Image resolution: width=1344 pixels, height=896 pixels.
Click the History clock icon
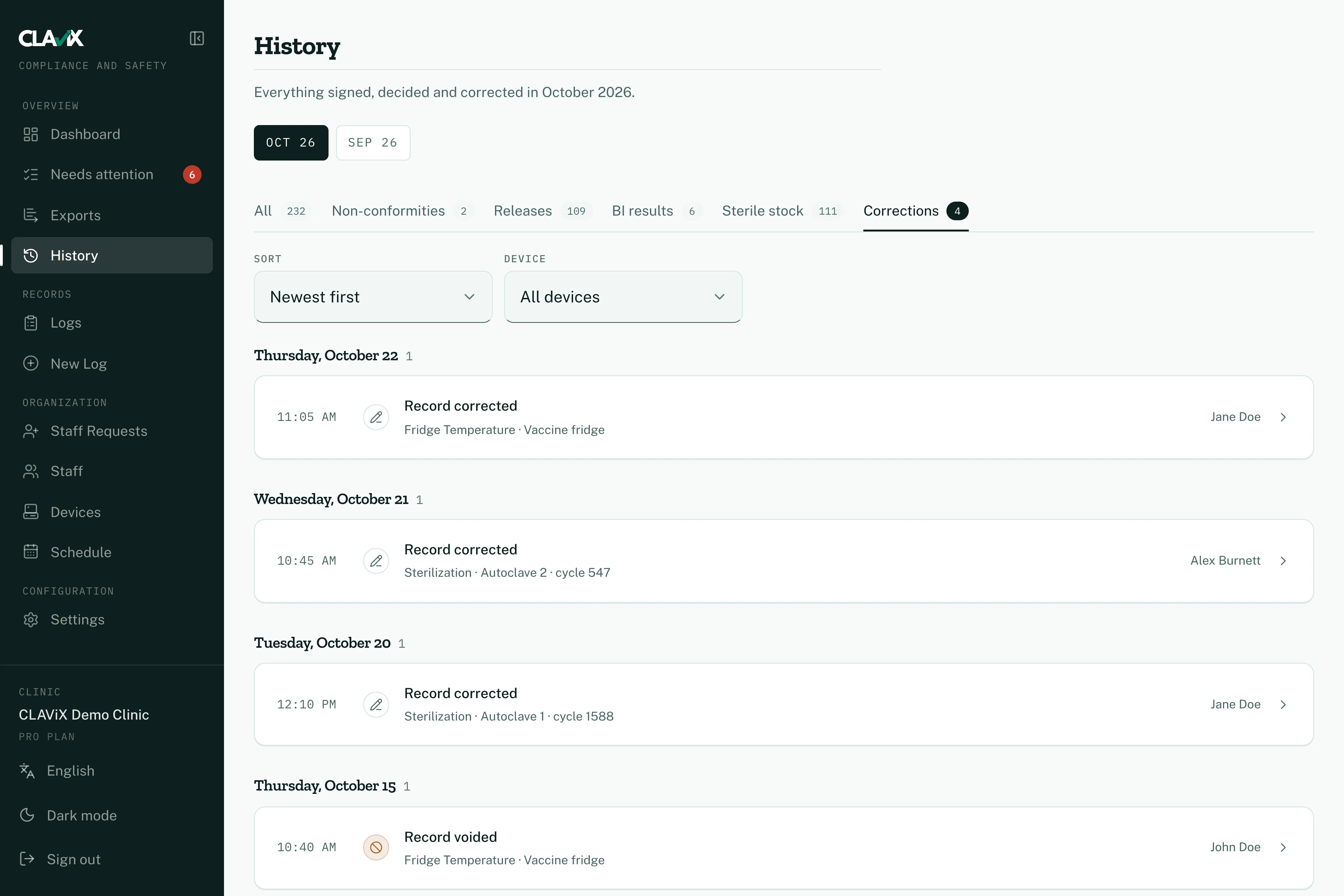point(31,255)
